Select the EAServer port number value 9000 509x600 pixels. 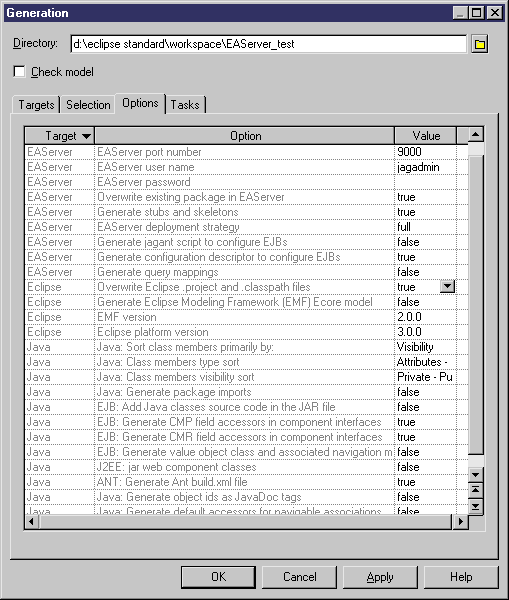425,152
